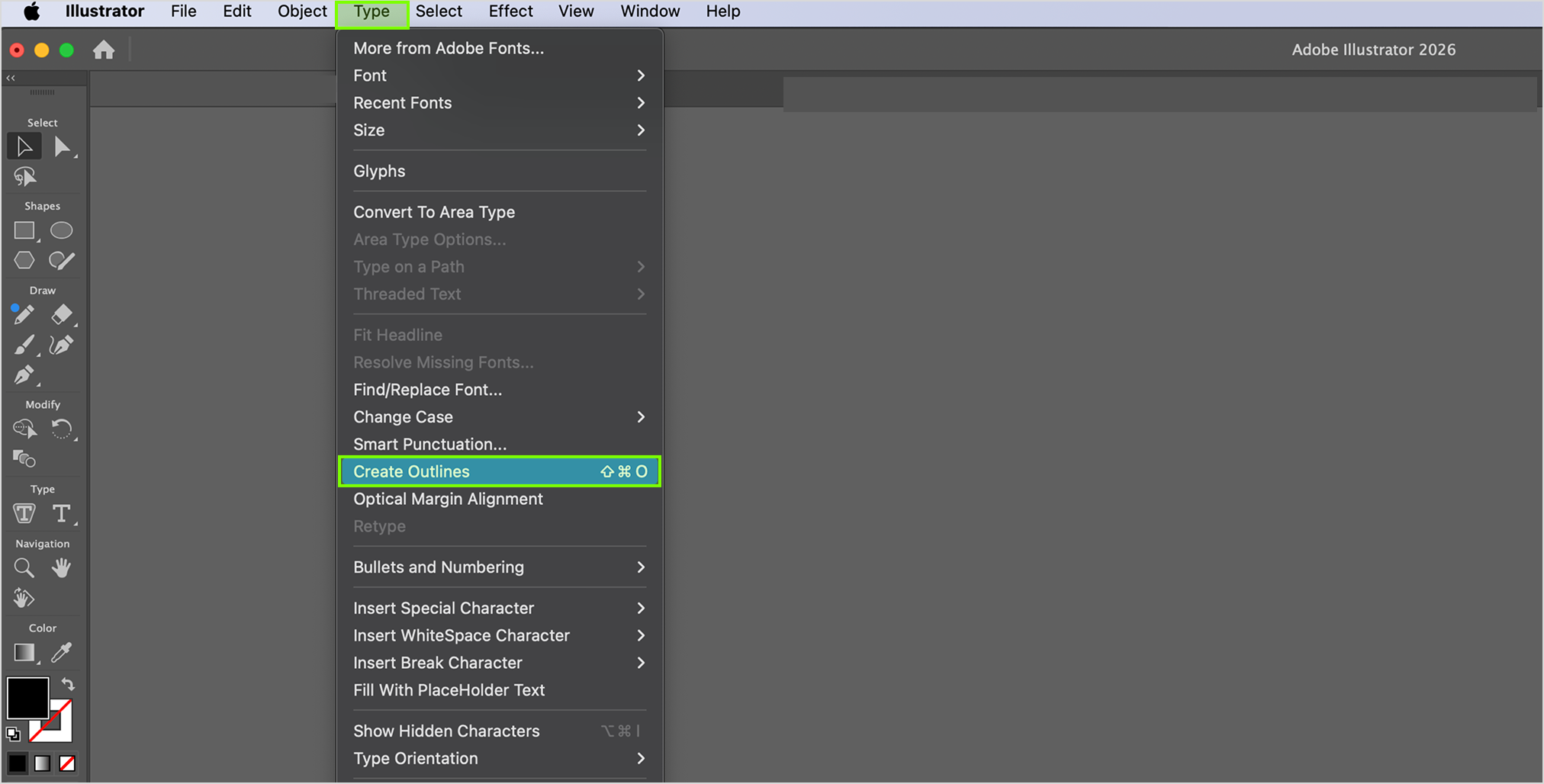The height and width of the screenshot is (784, 1544).
Task: Select the Type tool
Action: (x=62, y=514)
